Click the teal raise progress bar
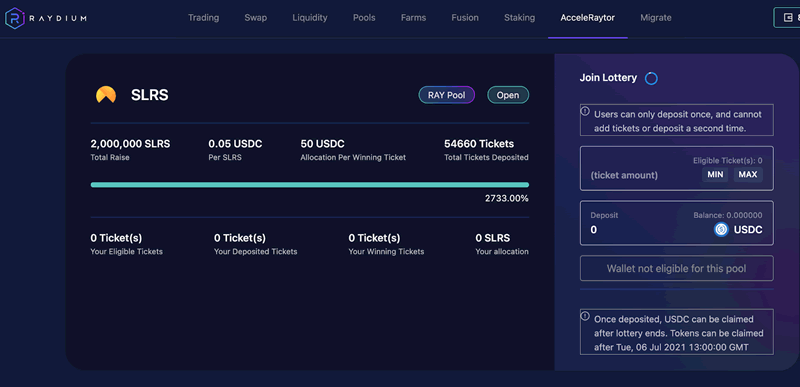Viewport: 800px width, 387px height. point(310,185)
